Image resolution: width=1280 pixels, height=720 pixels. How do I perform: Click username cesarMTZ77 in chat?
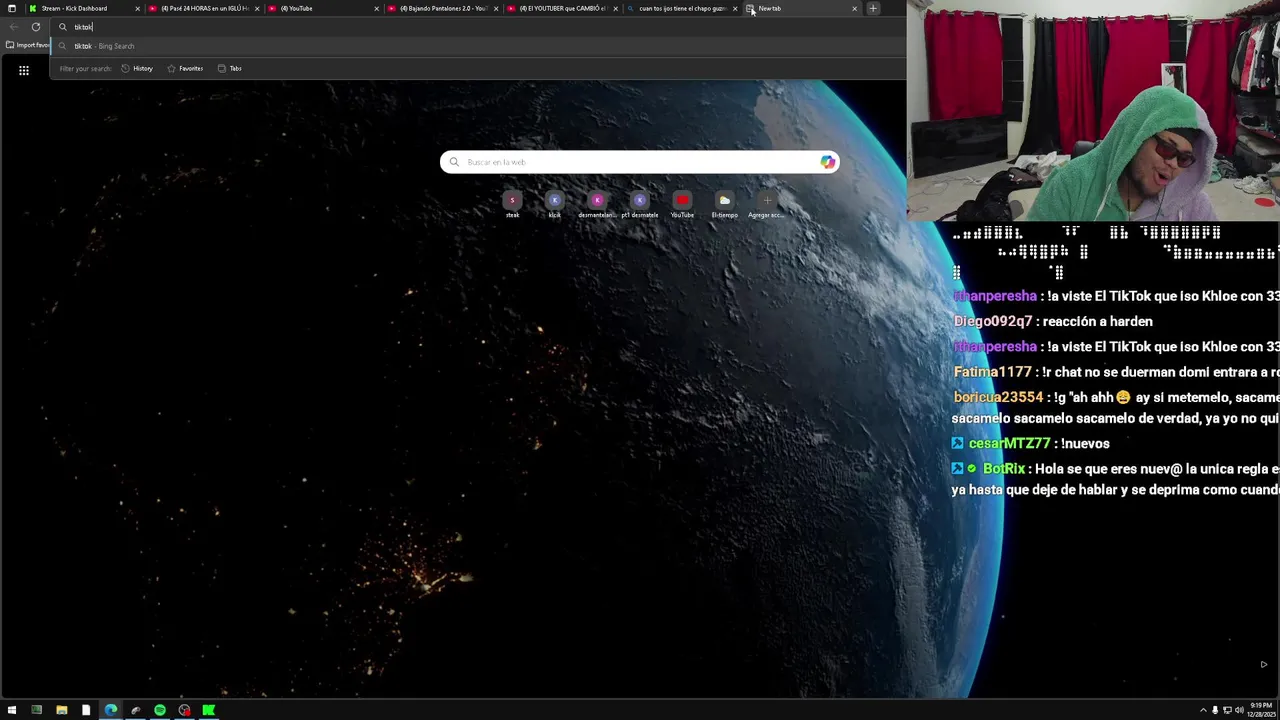click(x=1009, y=443)
